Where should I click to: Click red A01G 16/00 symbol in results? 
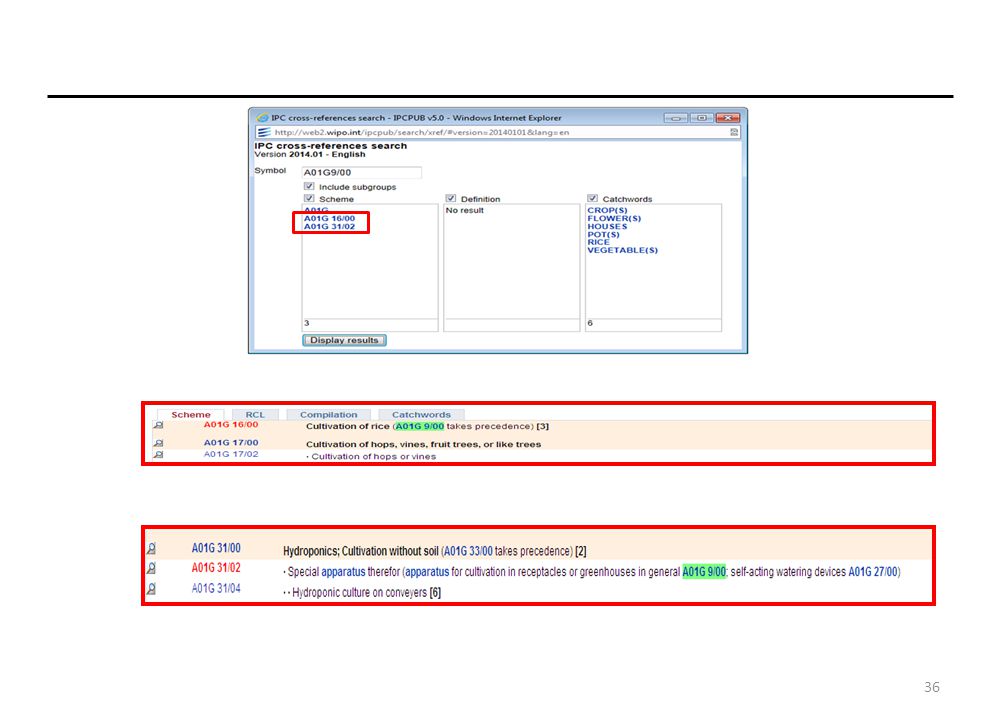coord(231,425)
